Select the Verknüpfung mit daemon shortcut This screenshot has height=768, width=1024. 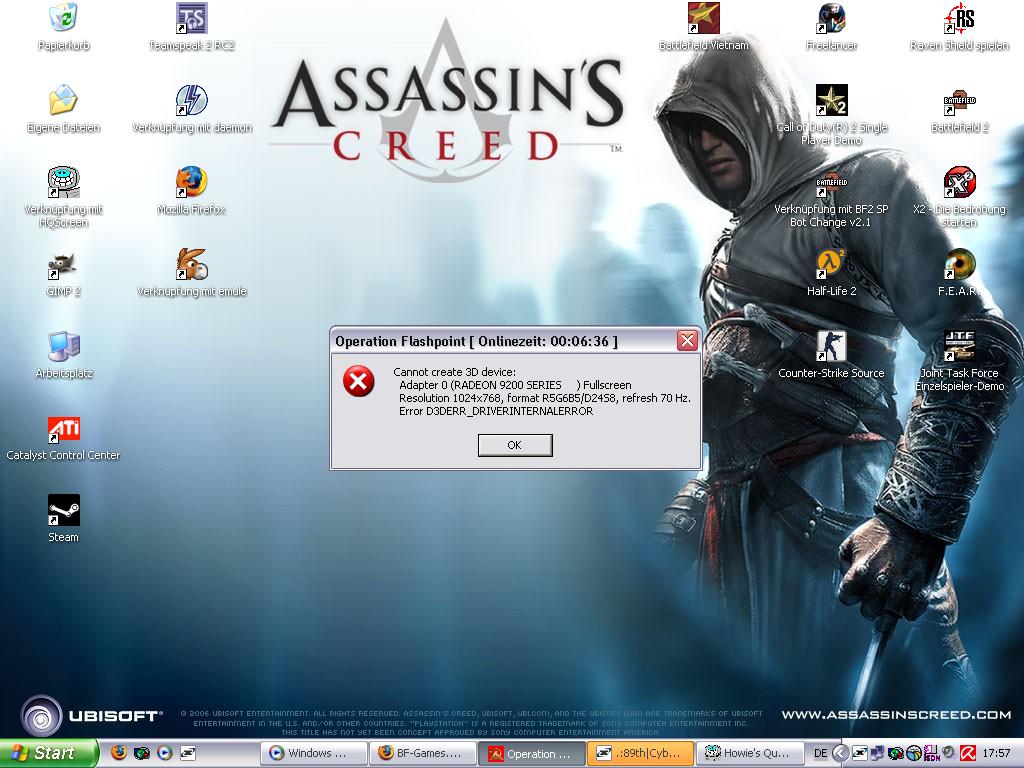[x=191, y=108]
